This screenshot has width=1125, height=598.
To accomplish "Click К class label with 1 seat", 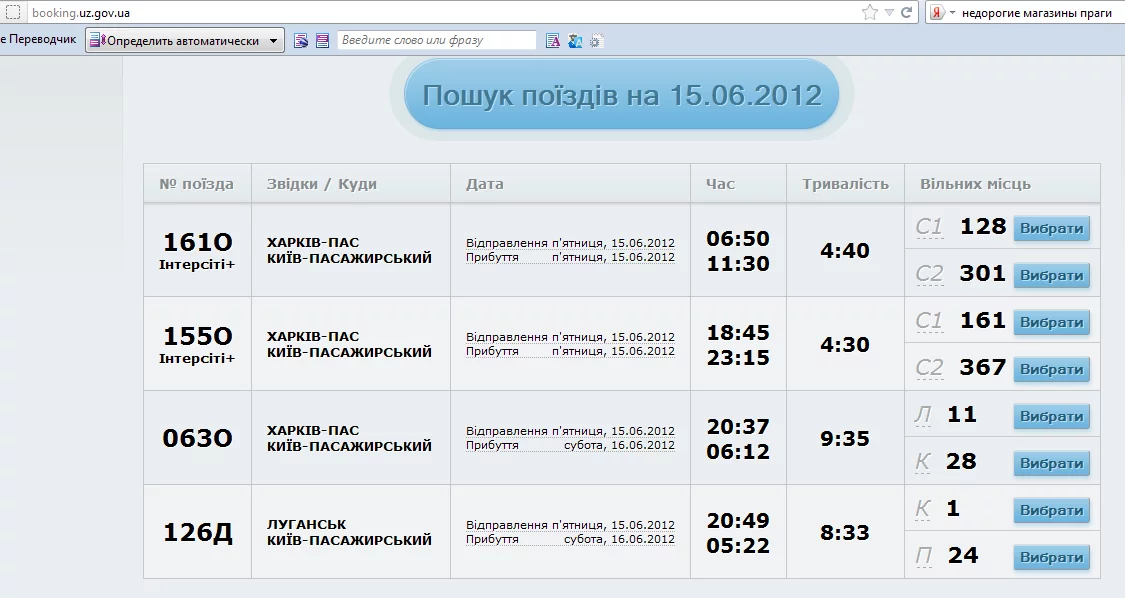I will coord(923,510).
